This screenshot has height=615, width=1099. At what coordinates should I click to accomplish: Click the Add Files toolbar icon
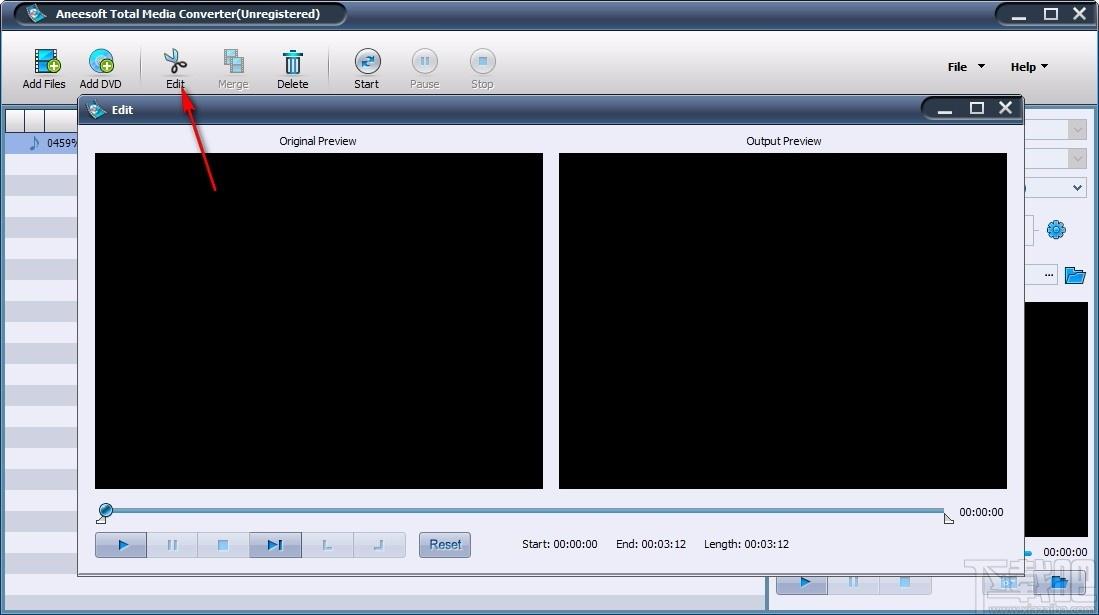click(x=46, y=62)
